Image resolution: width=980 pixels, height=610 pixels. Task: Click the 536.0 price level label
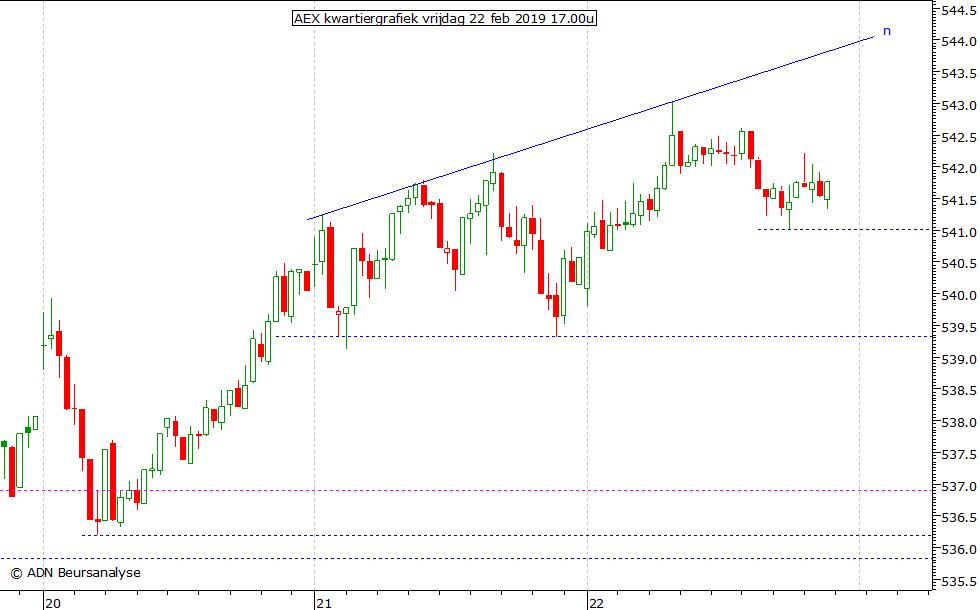pyautogui.click(x=959, y=549)
